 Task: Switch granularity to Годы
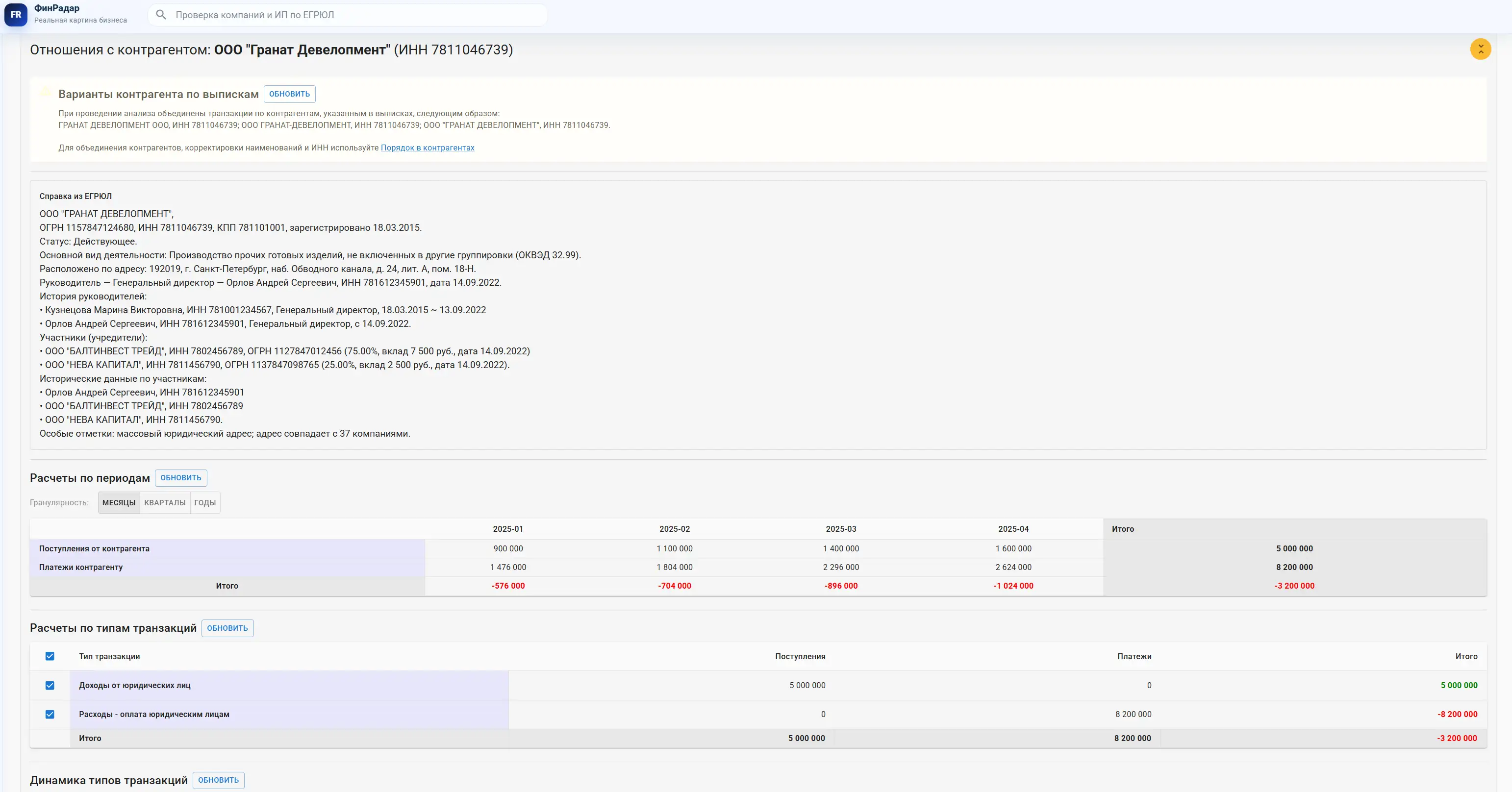[205, 503]
